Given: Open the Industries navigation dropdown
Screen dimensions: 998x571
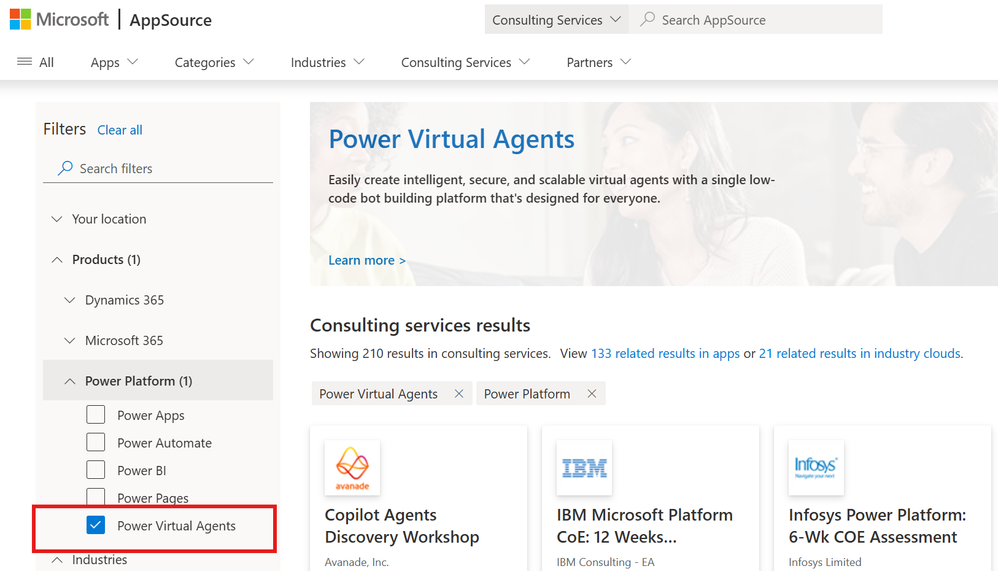Looking at the screenshot, I should (327, 62).
